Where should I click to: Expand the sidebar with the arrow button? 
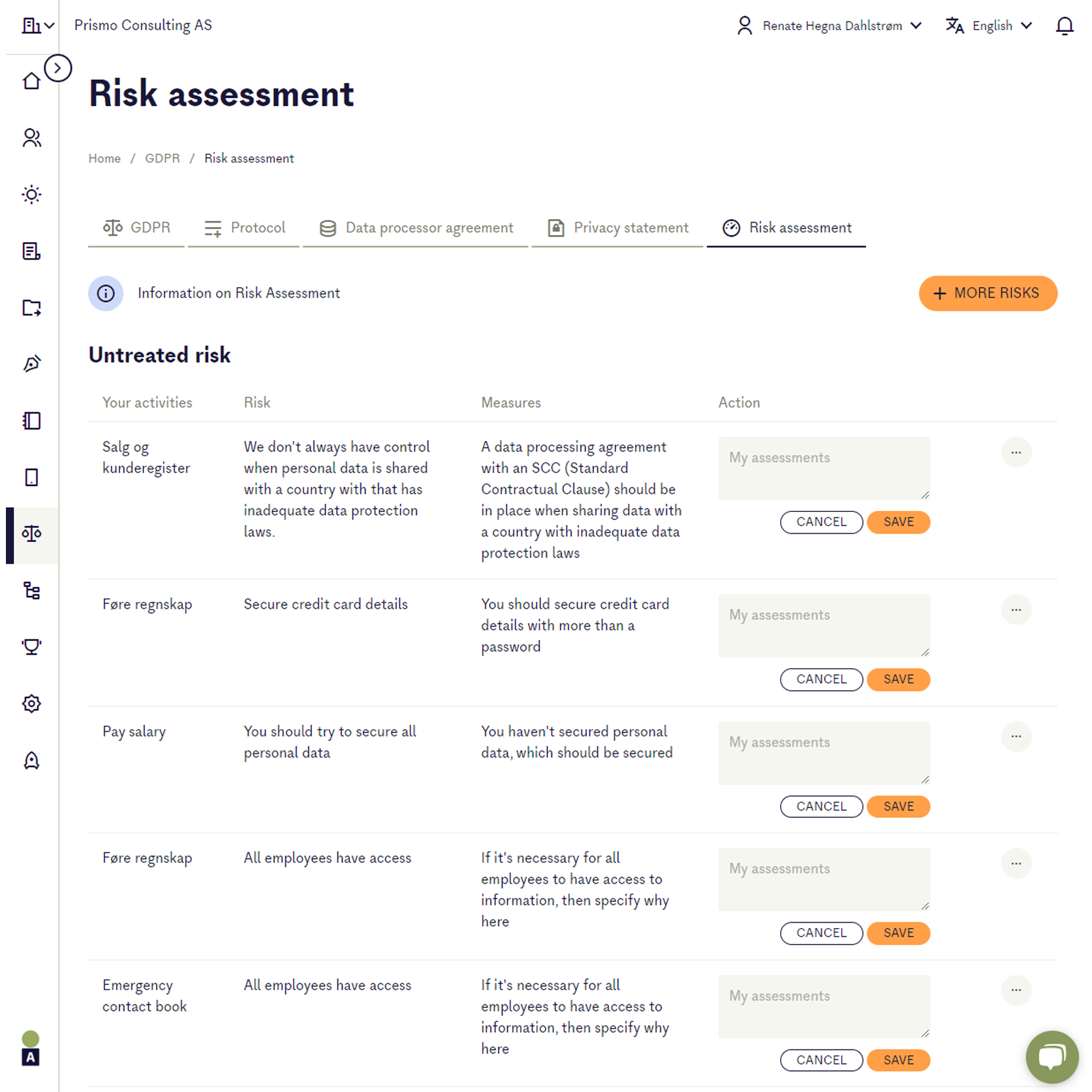[x=57, y=68]
